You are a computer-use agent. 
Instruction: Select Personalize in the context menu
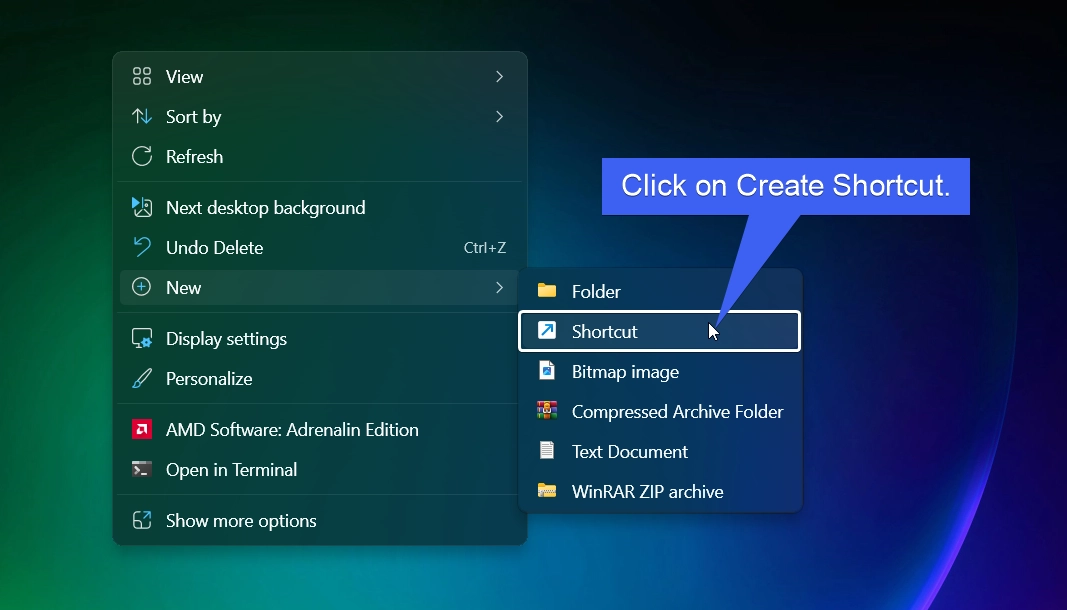coord(319,379)
